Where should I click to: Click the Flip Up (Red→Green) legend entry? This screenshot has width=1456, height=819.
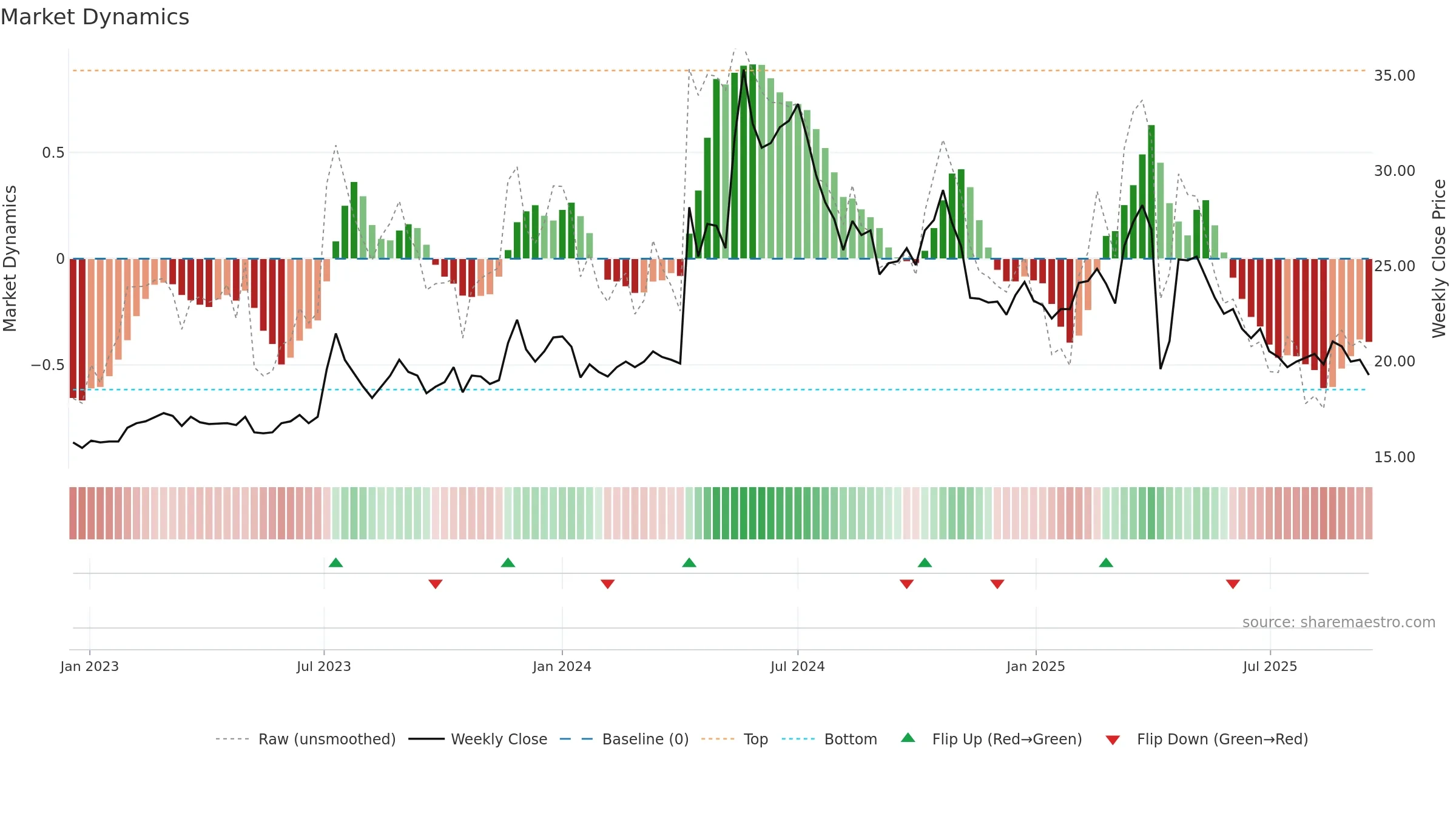coord(991,739)
